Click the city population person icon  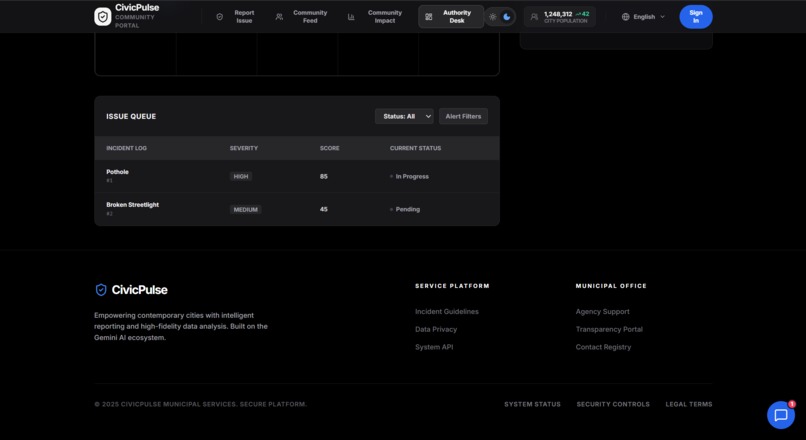[x=534, y=17]
